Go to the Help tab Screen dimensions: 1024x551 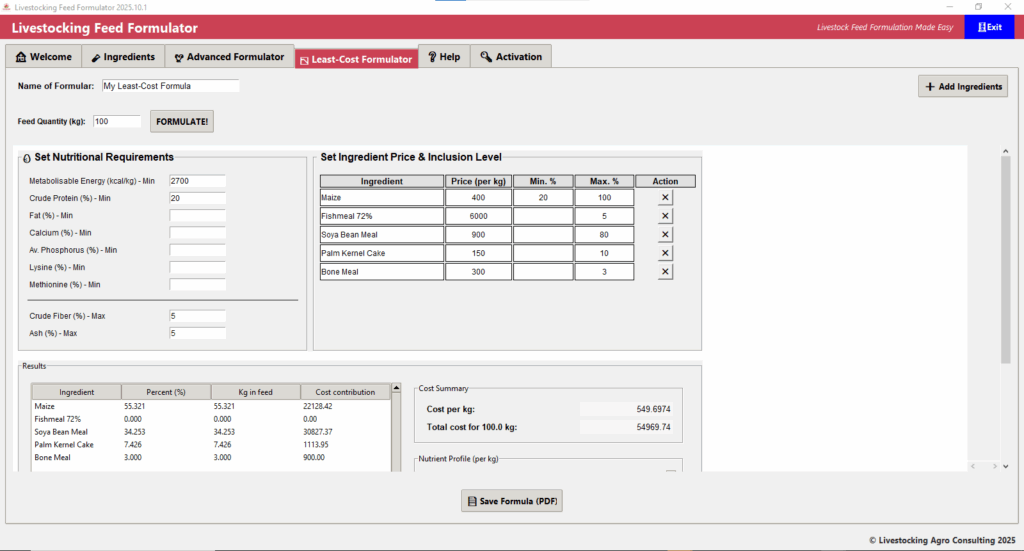[x=443, y=57]
